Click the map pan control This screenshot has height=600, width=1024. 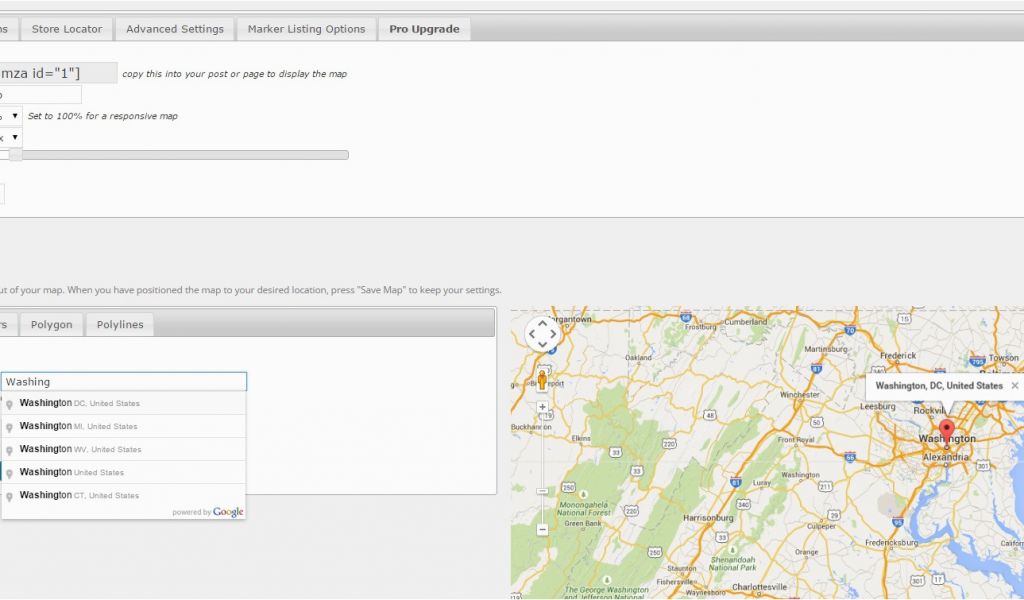[542, 334]
